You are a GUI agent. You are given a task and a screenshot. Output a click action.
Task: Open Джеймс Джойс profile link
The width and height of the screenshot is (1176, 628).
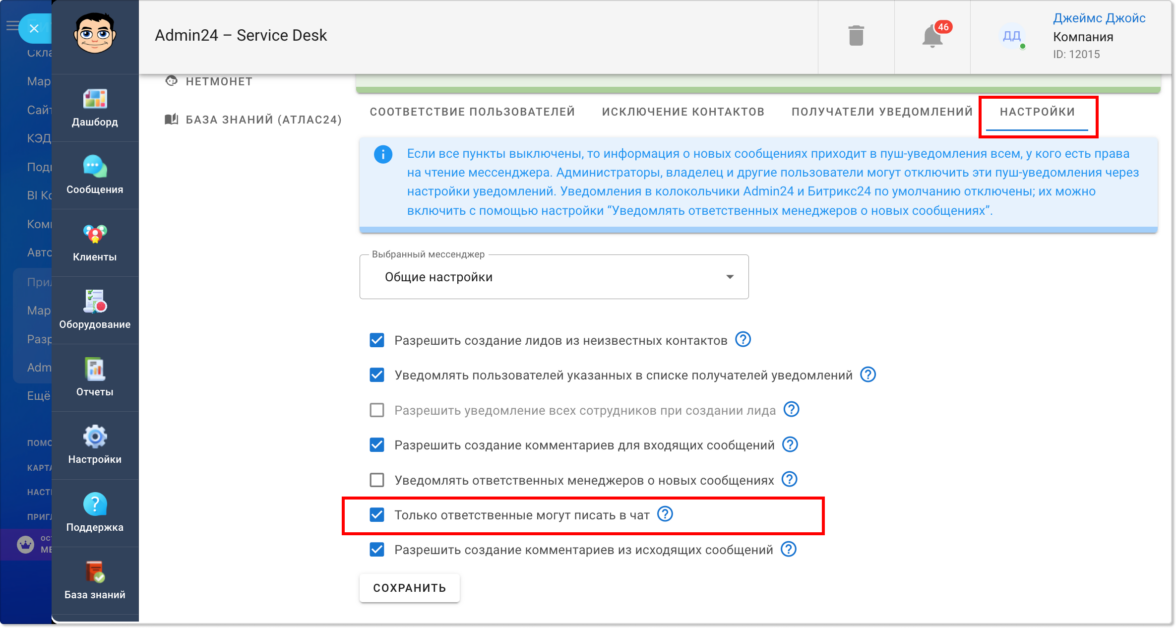pyautogui.click(x=1099, y=18)
